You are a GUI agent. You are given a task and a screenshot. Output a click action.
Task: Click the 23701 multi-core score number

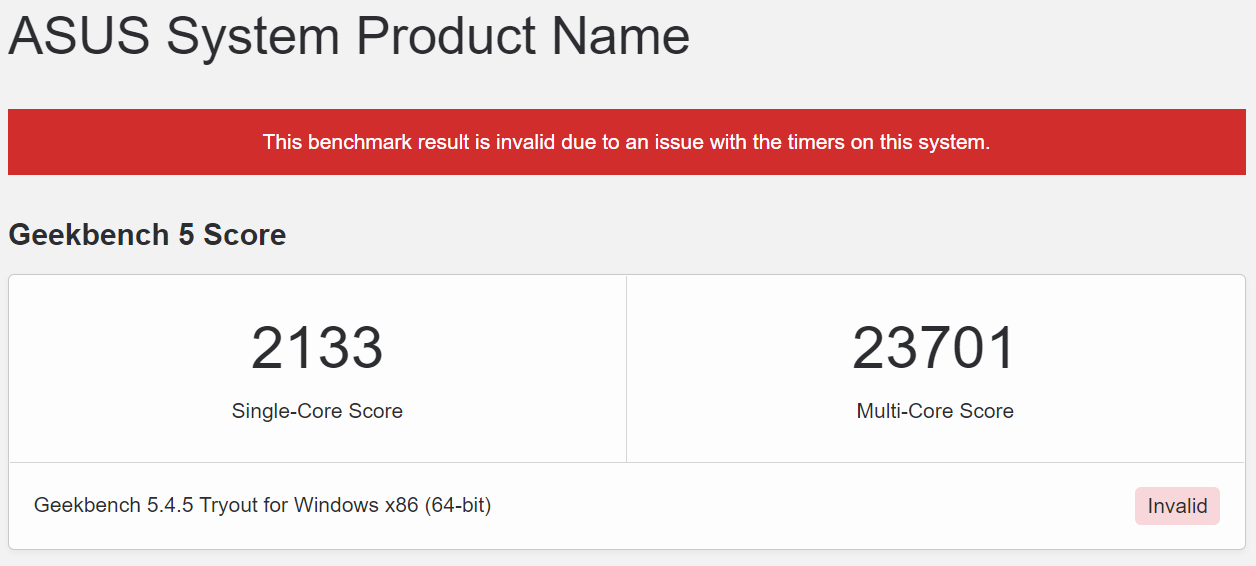point(934,348)
